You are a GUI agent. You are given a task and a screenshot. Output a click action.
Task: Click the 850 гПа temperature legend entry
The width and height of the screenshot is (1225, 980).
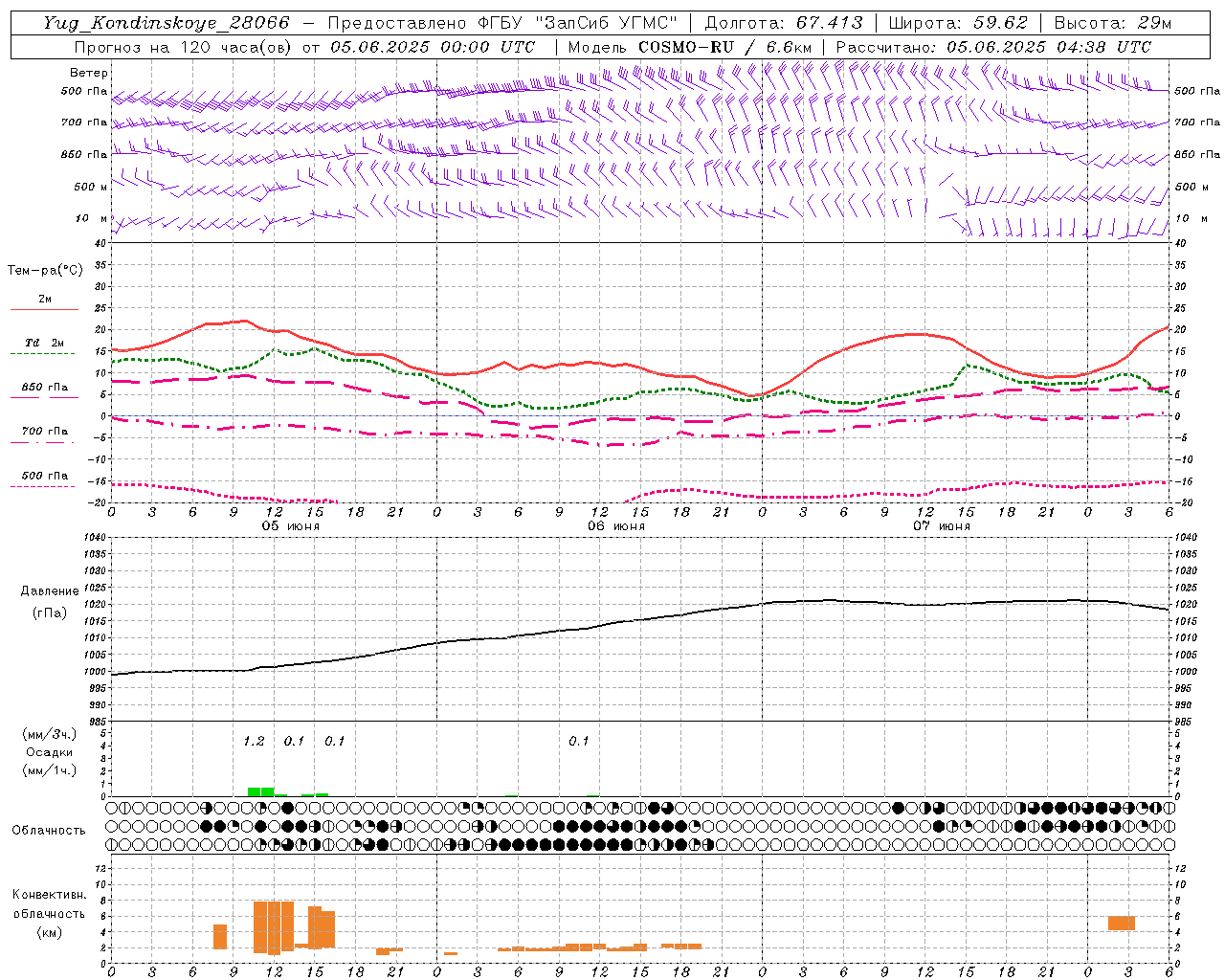(x=45, y=388)
